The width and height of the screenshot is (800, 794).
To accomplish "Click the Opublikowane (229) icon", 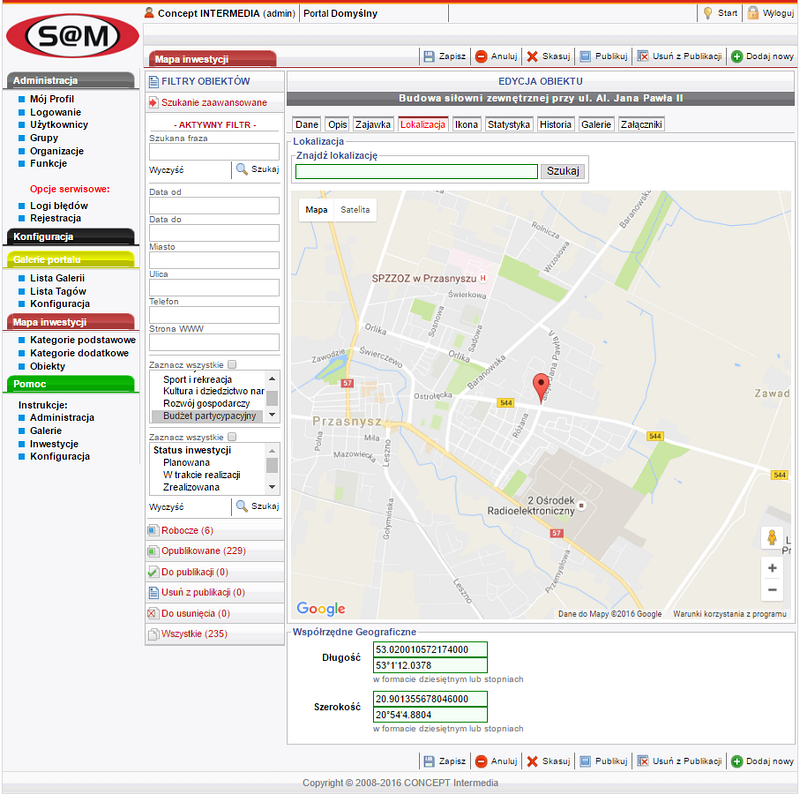I will [153, 551].
